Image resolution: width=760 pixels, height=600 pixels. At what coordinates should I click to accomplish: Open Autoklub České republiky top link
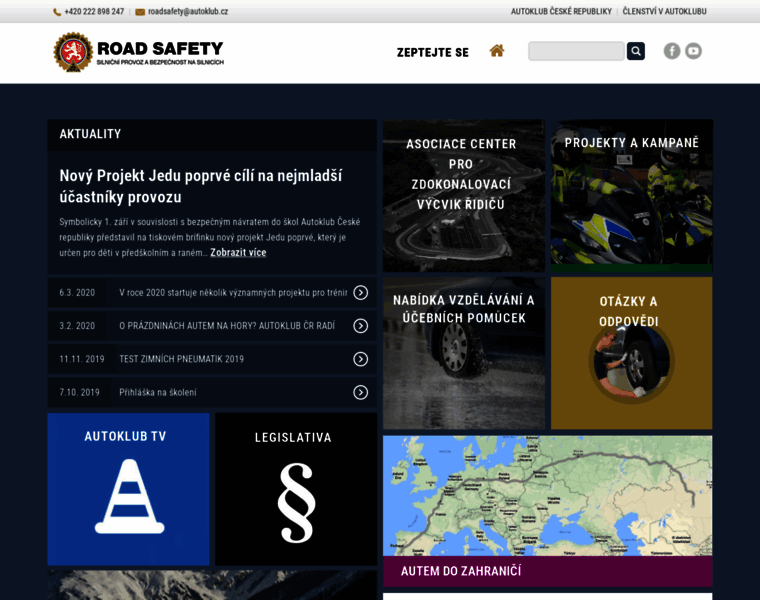561,11
